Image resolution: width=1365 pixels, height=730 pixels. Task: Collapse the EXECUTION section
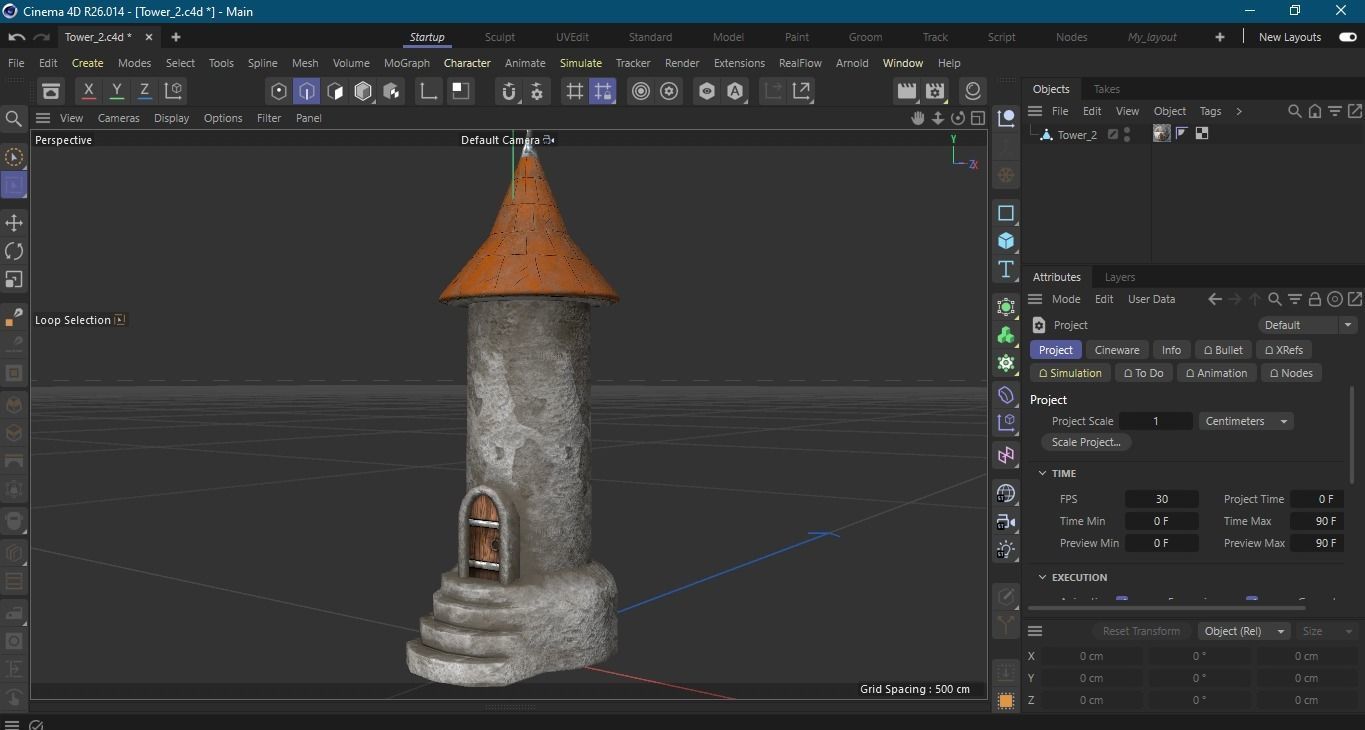1042,577
